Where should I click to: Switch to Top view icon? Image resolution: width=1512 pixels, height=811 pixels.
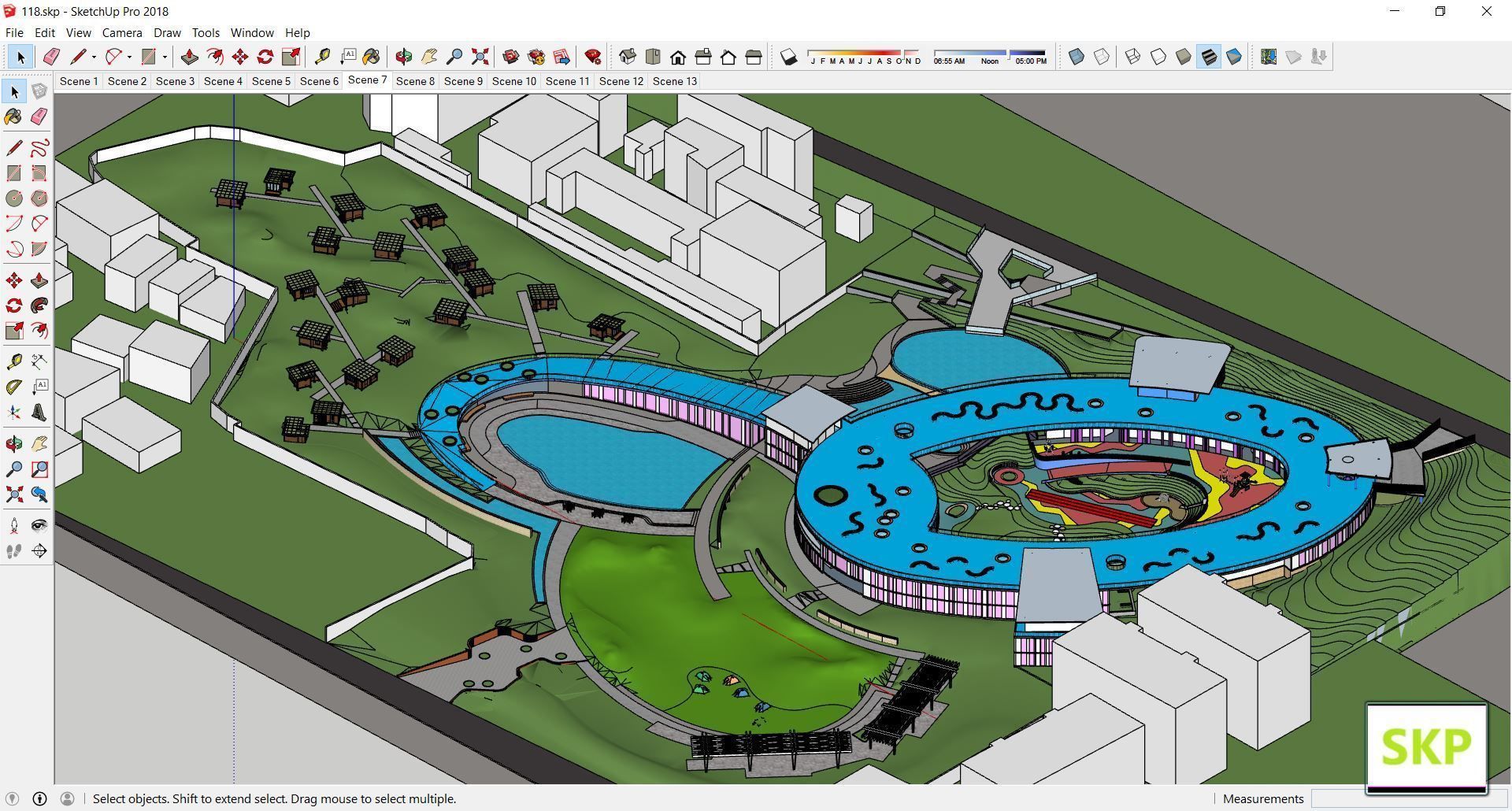click(653, 57)
